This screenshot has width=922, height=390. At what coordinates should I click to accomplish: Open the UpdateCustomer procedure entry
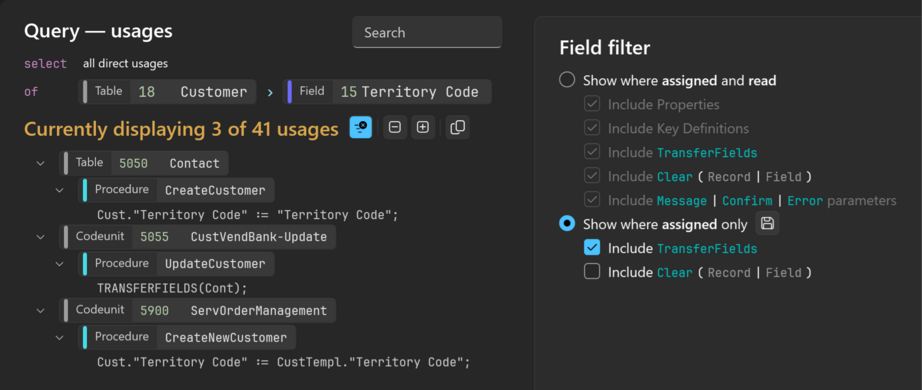click(x=176, y=264)
